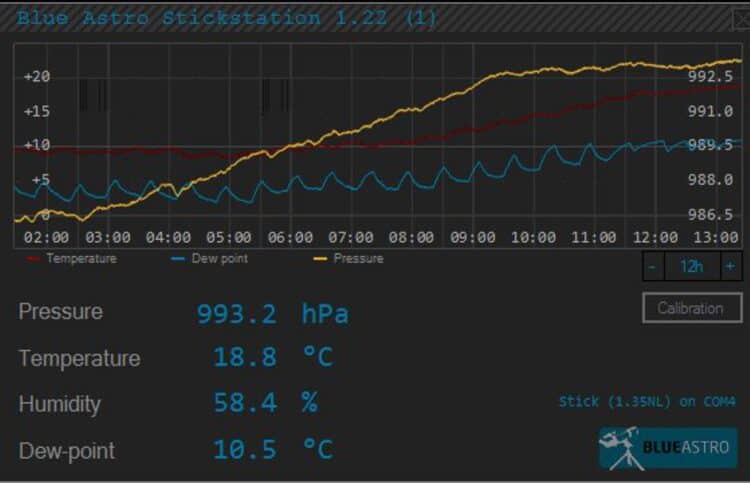This screenshot has height=483, width=750.
Task: Click the yellow Pressure legend color marker
Action: point(320,259)
